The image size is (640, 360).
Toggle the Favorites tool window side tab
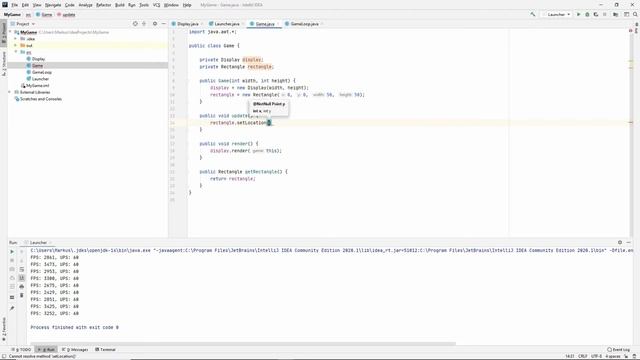click(x=4, y=329)
